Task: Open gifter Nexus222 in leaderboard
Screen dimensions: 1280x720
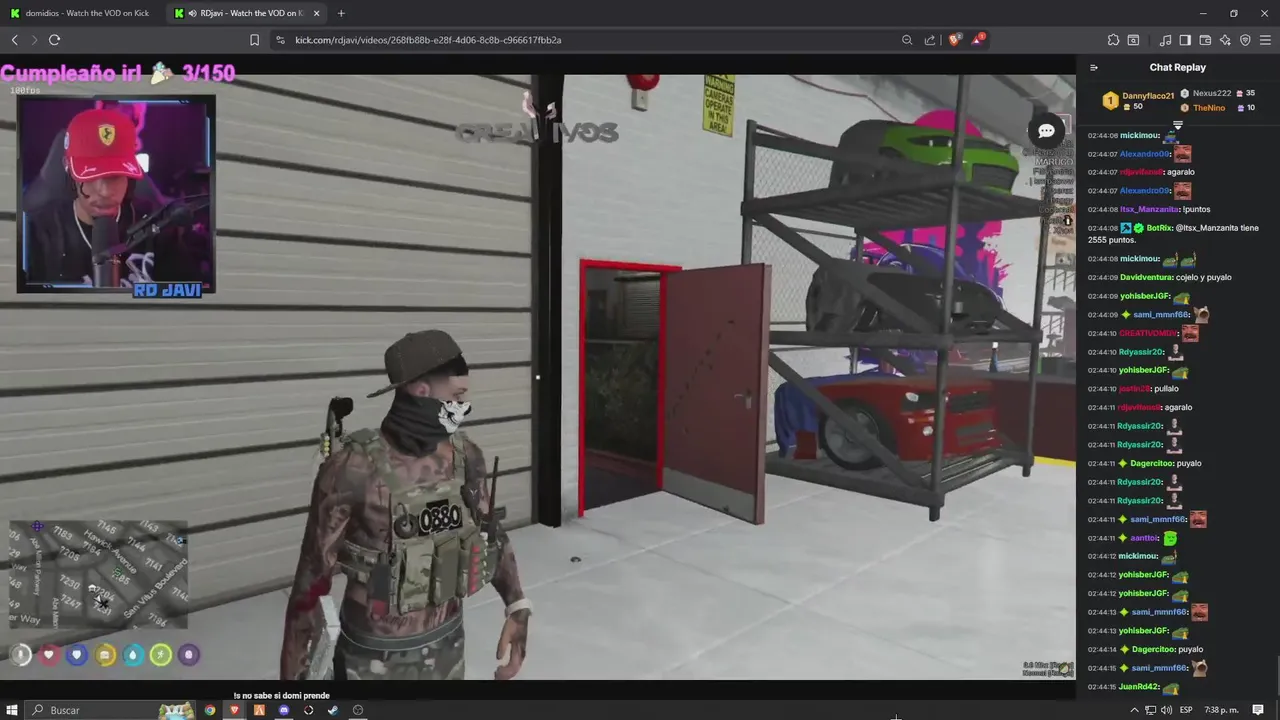Action: [1212, 93]
